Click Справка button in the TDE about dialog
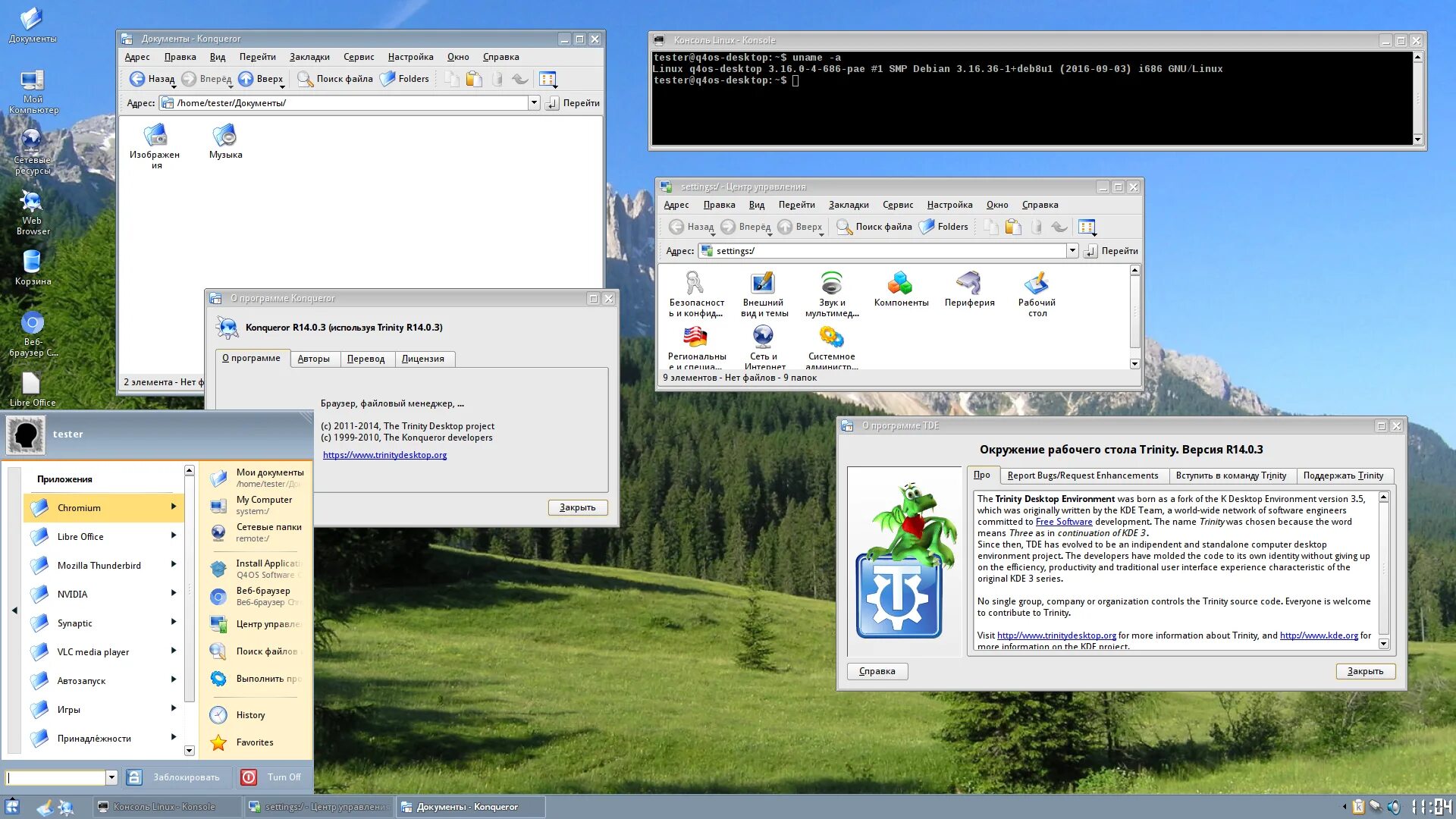 point(877,671)
